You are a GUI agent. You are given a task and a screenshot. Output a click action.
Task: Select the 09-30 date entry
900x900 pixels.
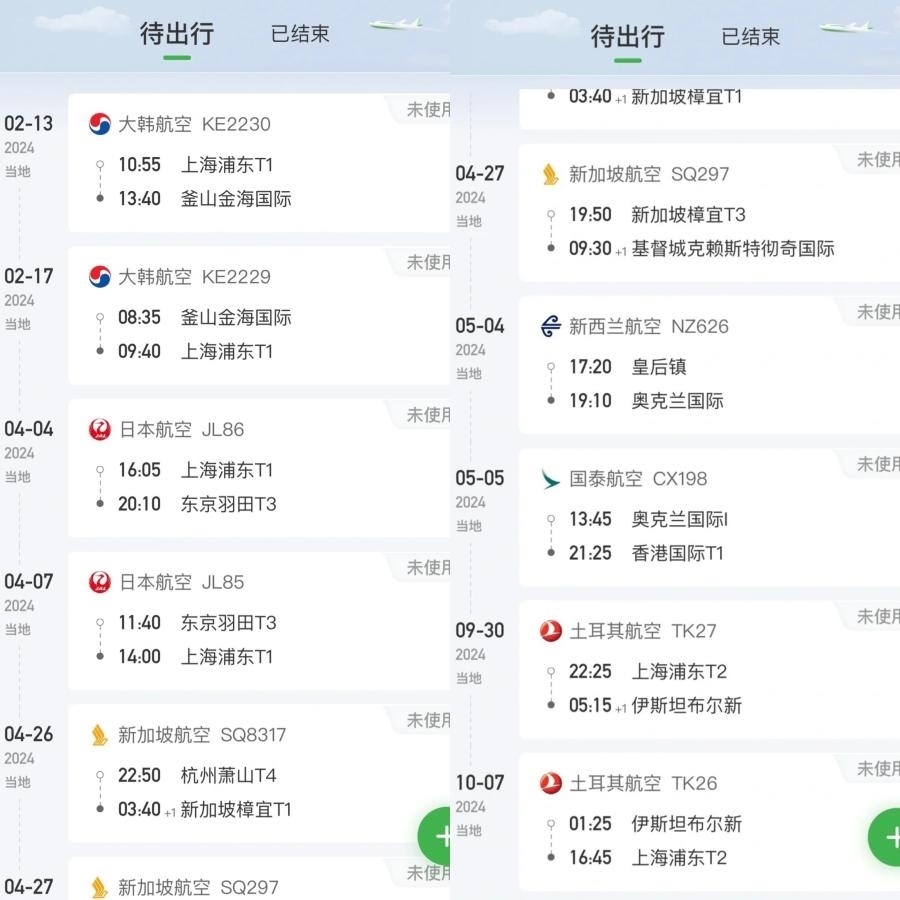480,631
